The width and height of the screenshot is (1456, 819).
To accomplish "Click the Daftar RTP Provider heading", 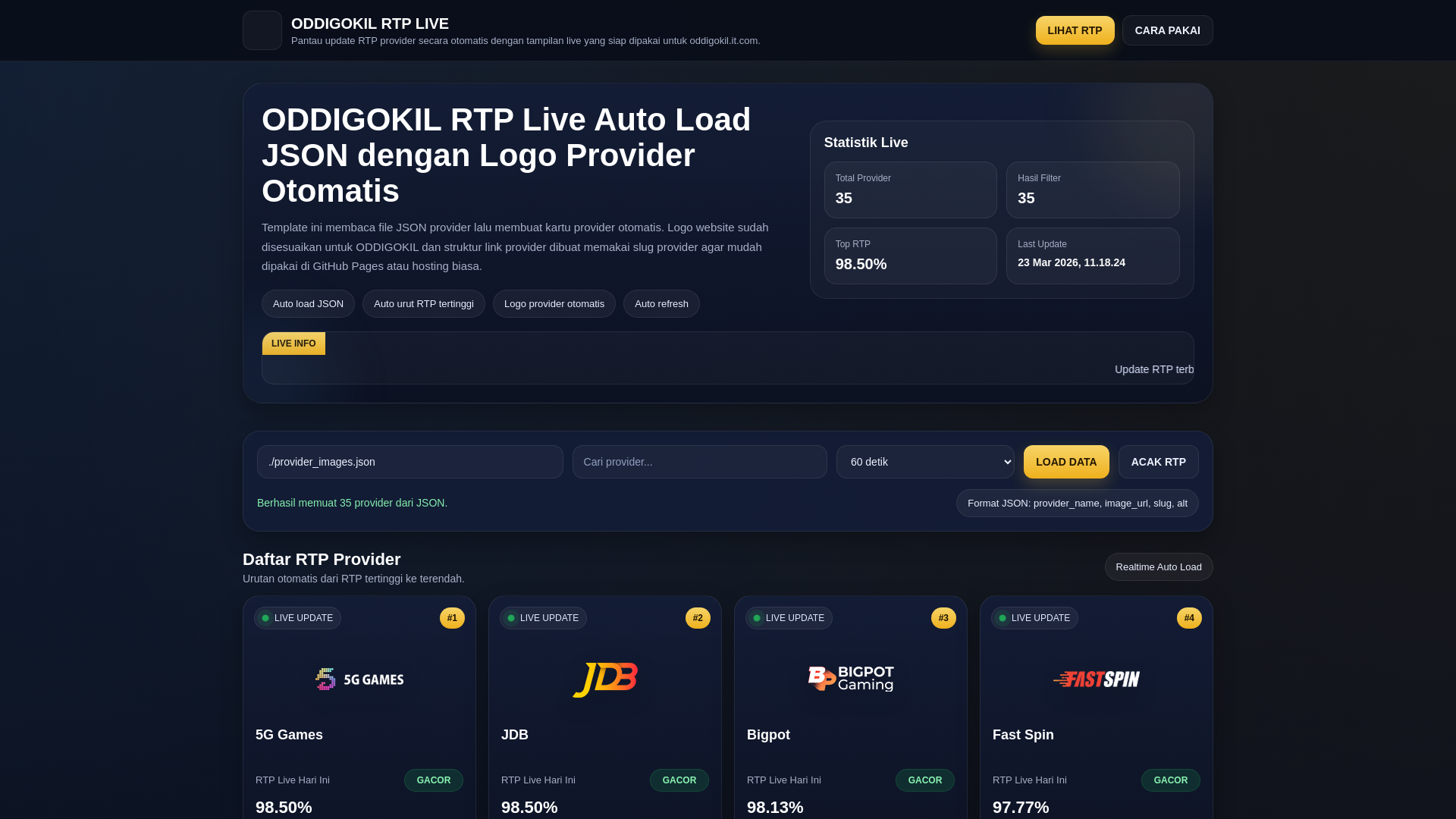I will pyautogui.click(x=322, y=560).
